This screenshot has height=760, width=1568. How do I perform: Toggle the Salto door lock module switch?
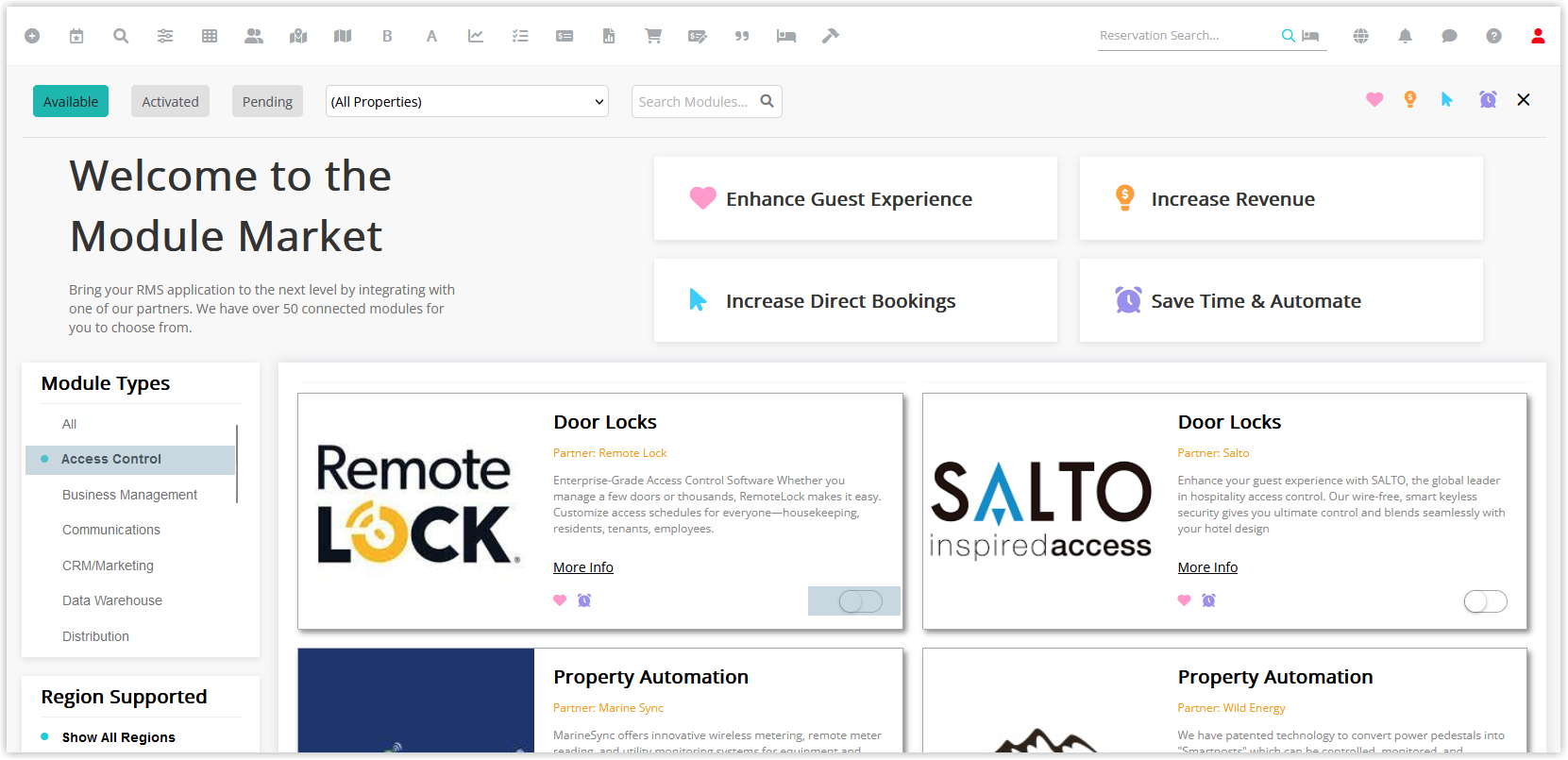click(1485, 601)
